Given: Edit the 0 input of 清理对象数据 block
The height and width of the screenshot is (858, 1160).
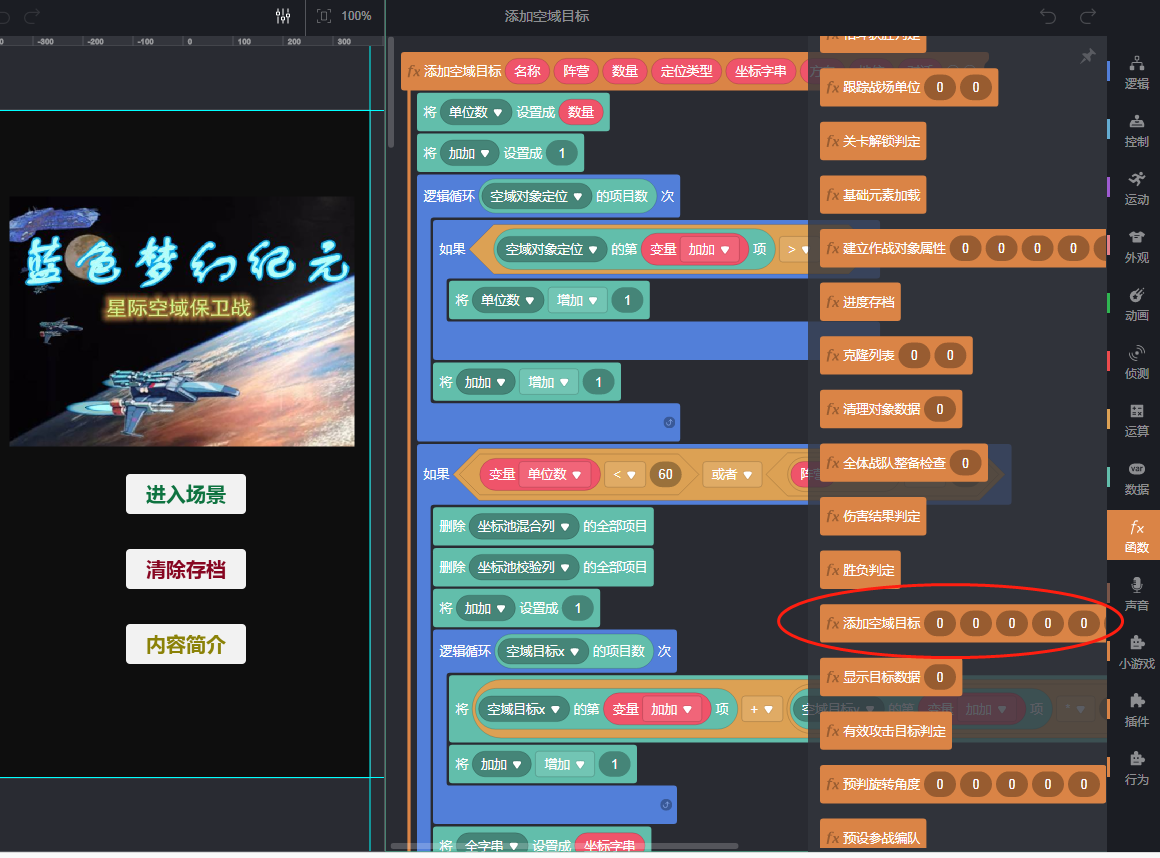Looking at the screenshot, I should (x=940, y=409).
